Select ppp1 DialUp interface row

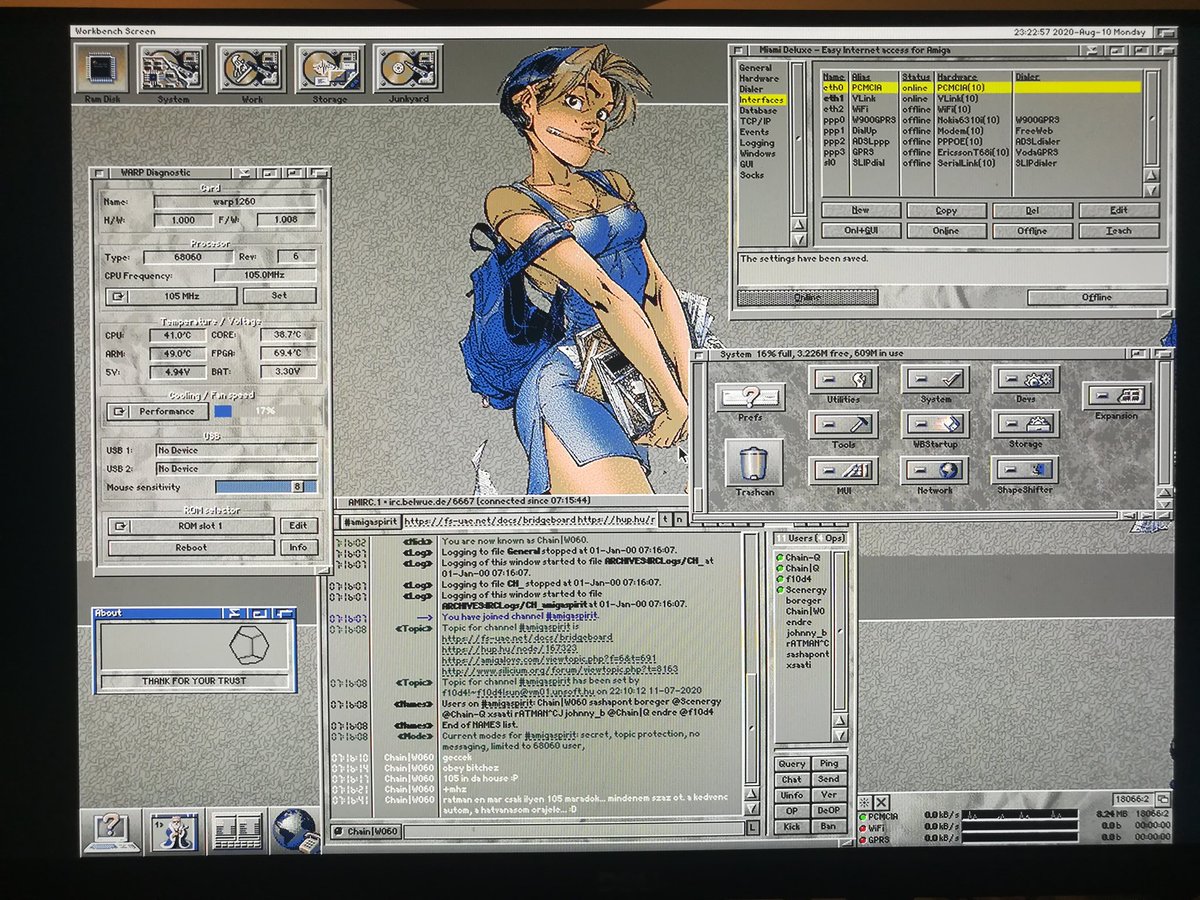(980, 130)
